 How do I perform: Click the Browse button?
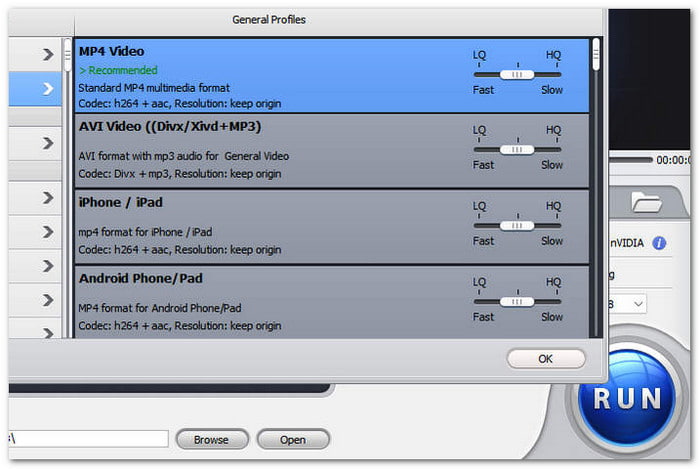point(211,439)
